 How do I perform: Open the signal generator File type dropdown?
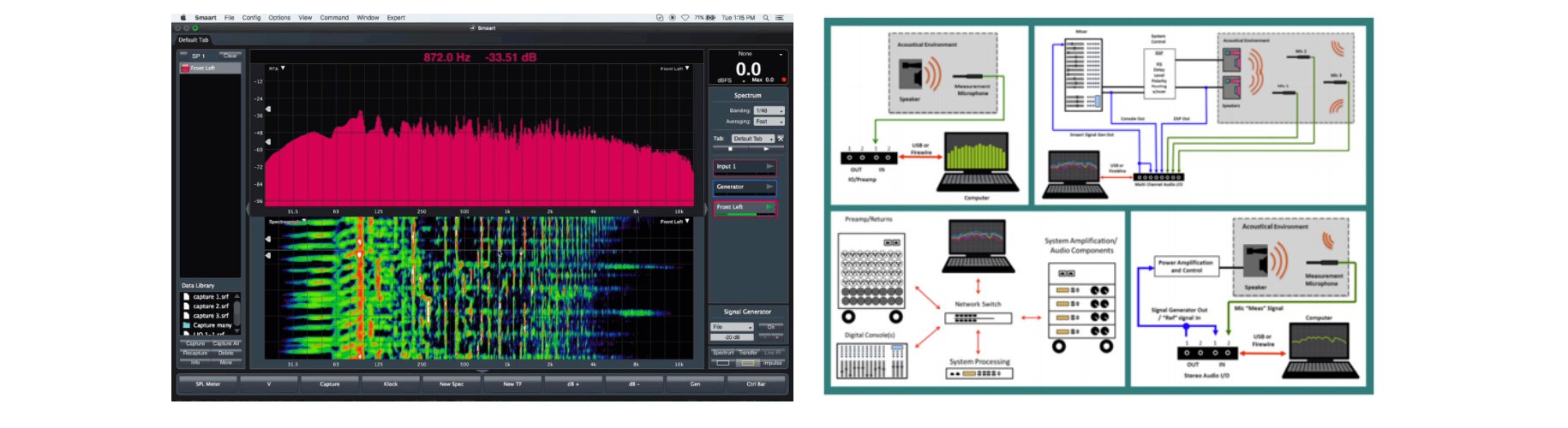pos(732,327)
